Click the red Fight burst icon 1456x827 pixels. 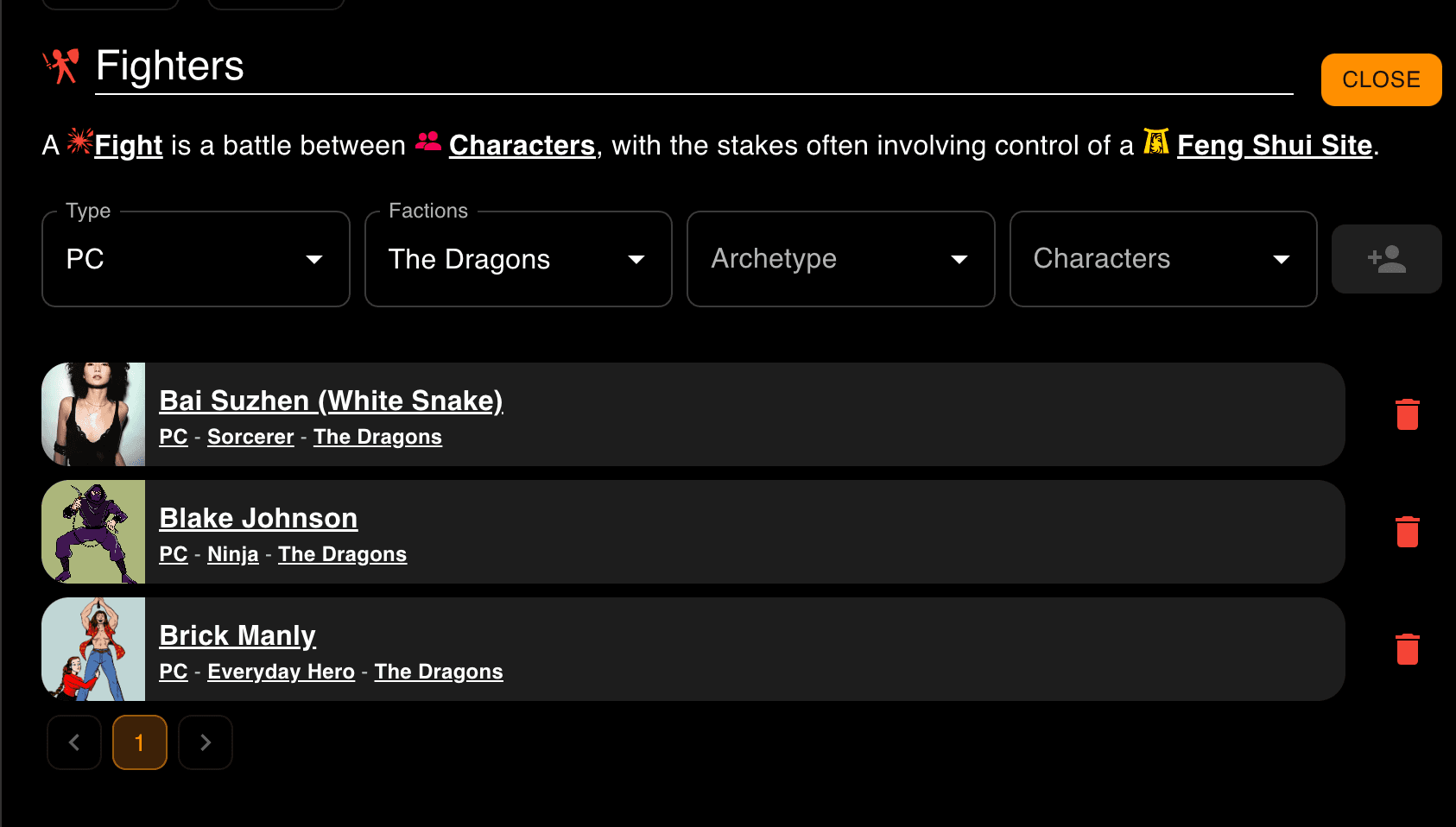pyautogui.click(x=79, y=141)
